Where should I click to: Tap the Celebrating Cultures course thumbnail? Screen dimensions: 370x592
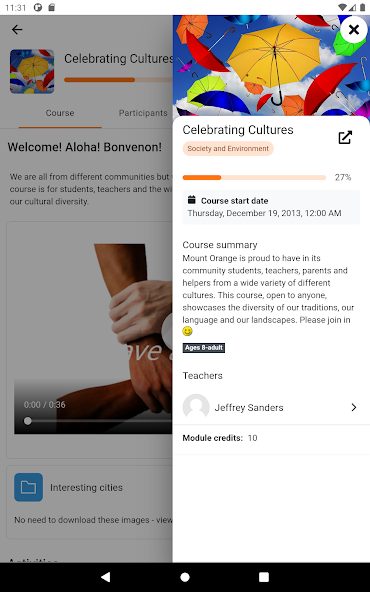[x=32, y=71]
